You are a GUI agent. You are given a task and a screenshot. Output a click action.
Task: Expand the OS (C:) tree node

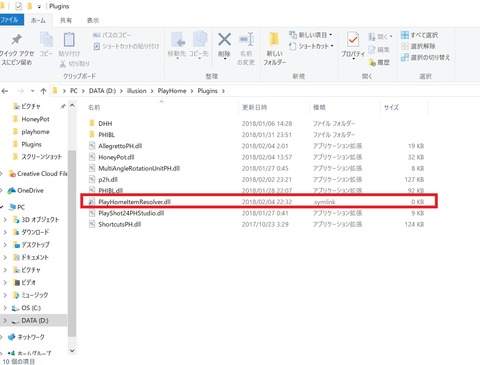[5, 308]
